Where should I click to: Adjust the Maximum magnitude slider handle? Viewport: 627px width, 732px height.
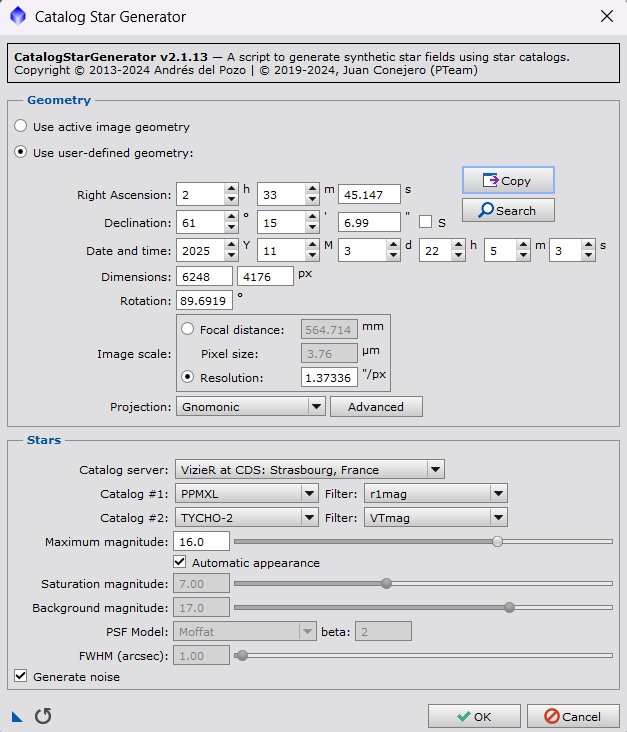497,542
